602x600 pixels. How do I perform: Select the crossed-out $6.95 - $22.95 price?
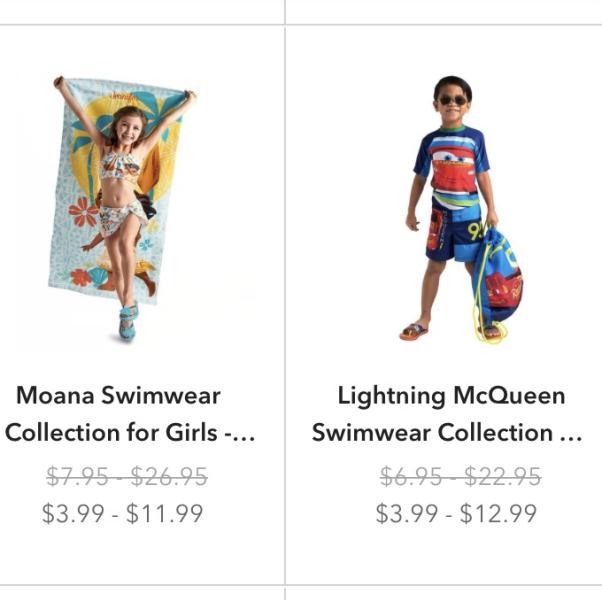[460, 476]
